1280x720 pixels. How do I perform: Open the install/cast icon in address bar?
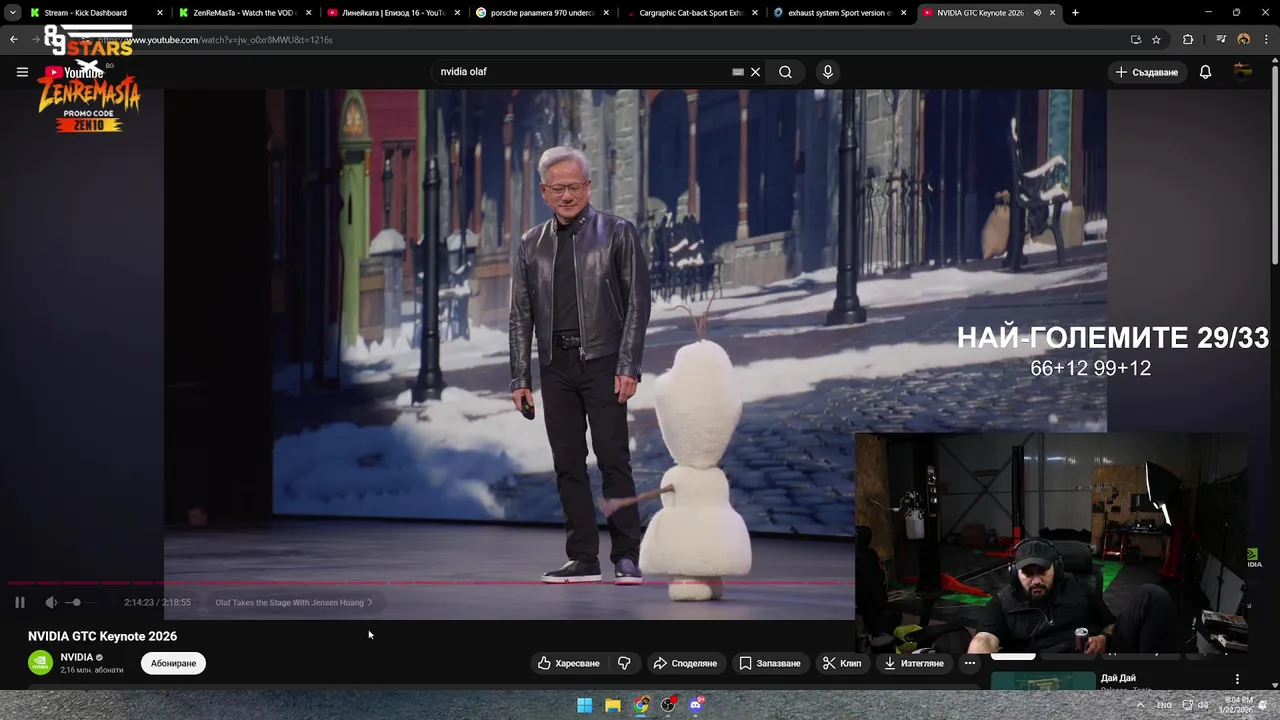[1136, 40]
